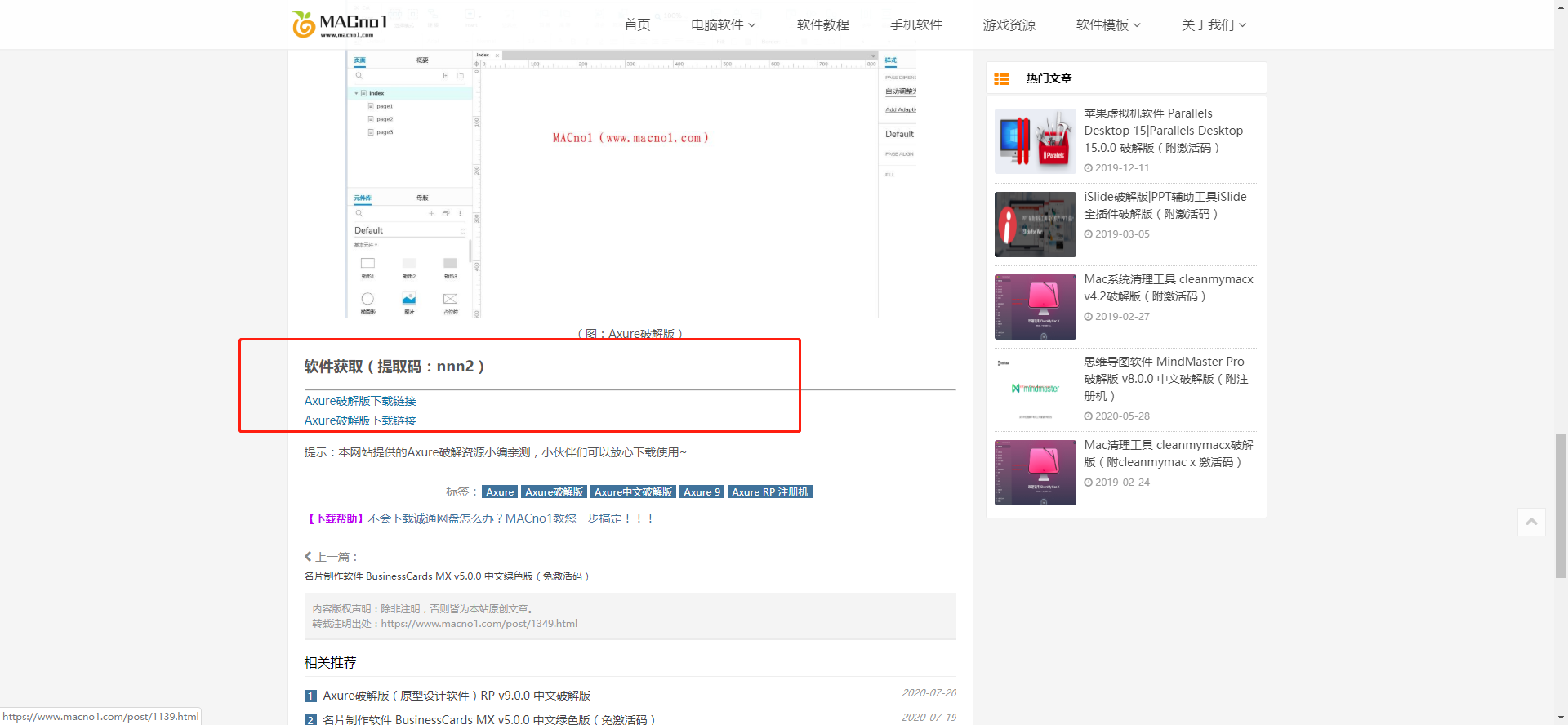Open the Mac清理工具 cleanmymacx破解 article link
The width and height of the screenshot is (1568, 725).
pyautogui.click(x=1169, y=453)
